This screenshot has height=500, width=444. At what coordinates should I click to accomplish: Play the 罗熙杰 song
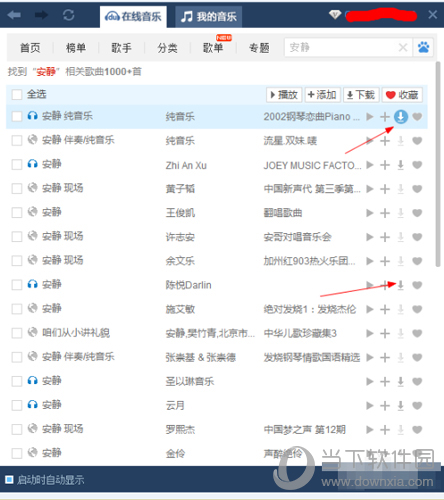370,430
